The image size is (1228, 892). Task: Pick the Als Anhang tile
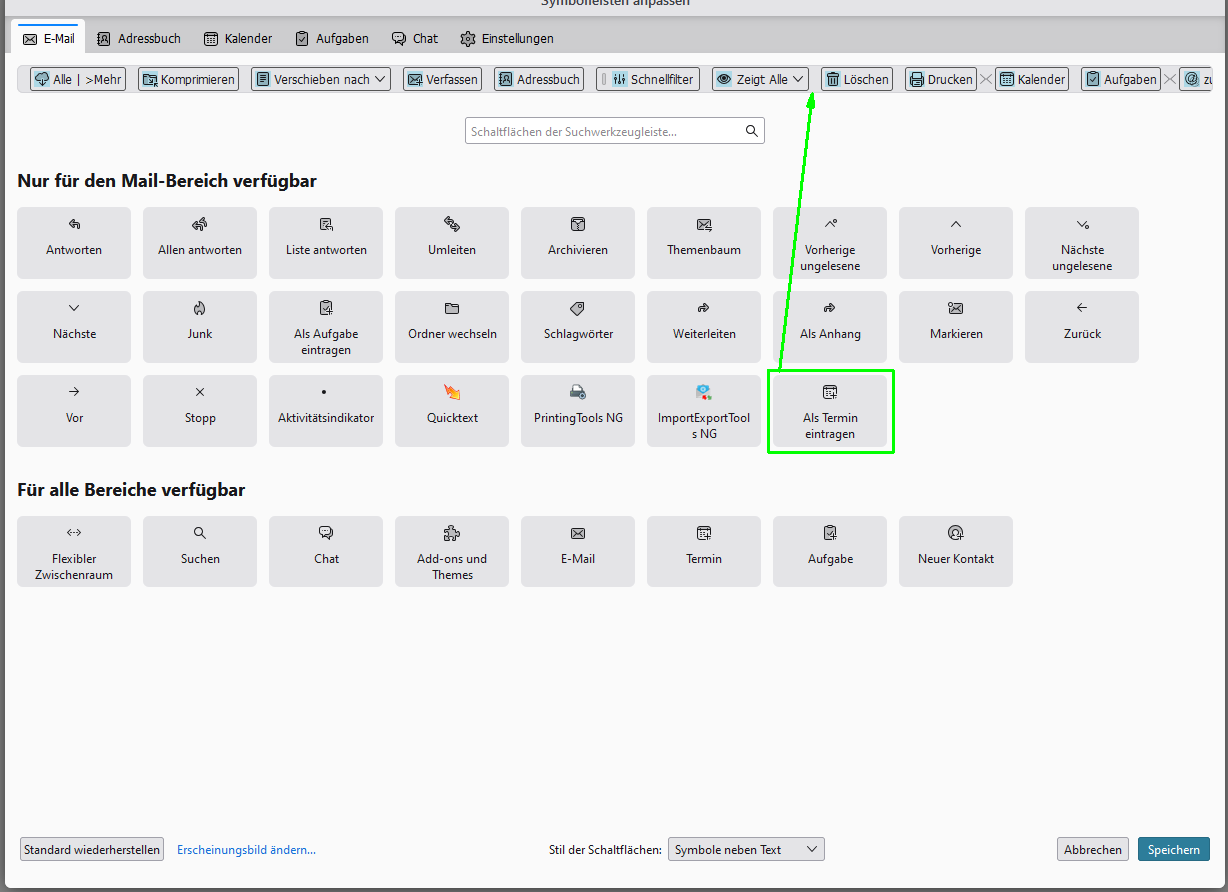[830, 327]
